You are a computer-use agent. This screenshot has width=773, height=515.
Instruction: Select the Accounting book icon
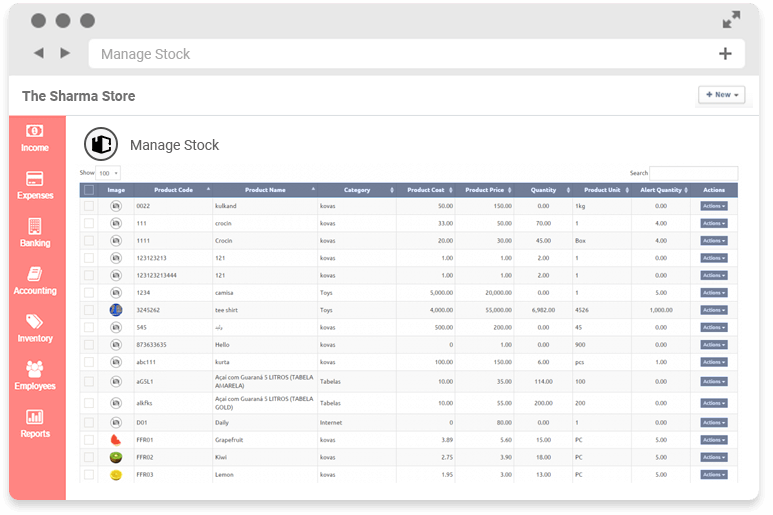click(35, 274)
